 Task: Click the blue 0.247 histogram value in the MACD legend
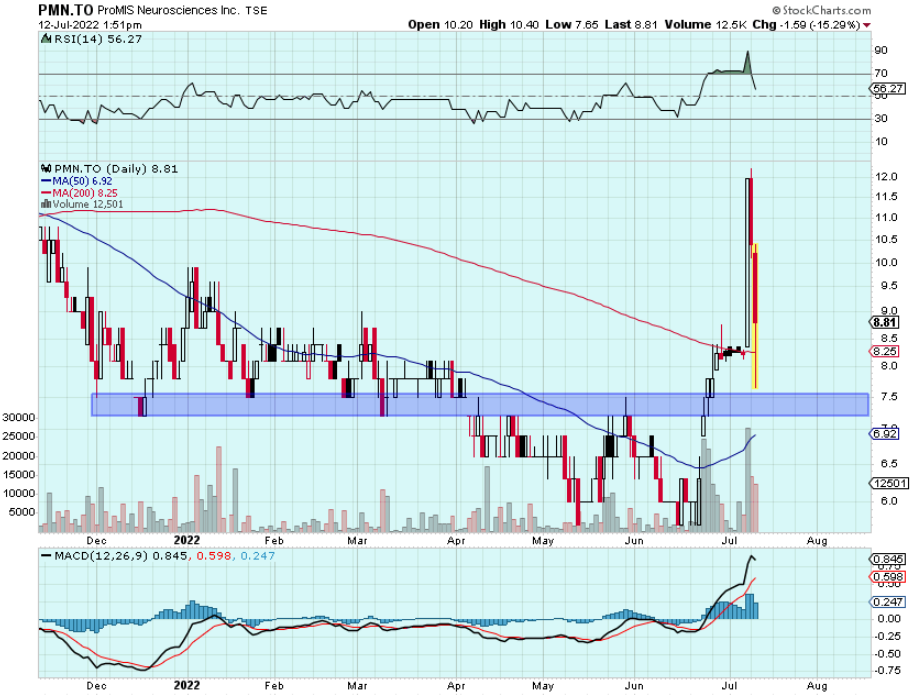point(258,556)
